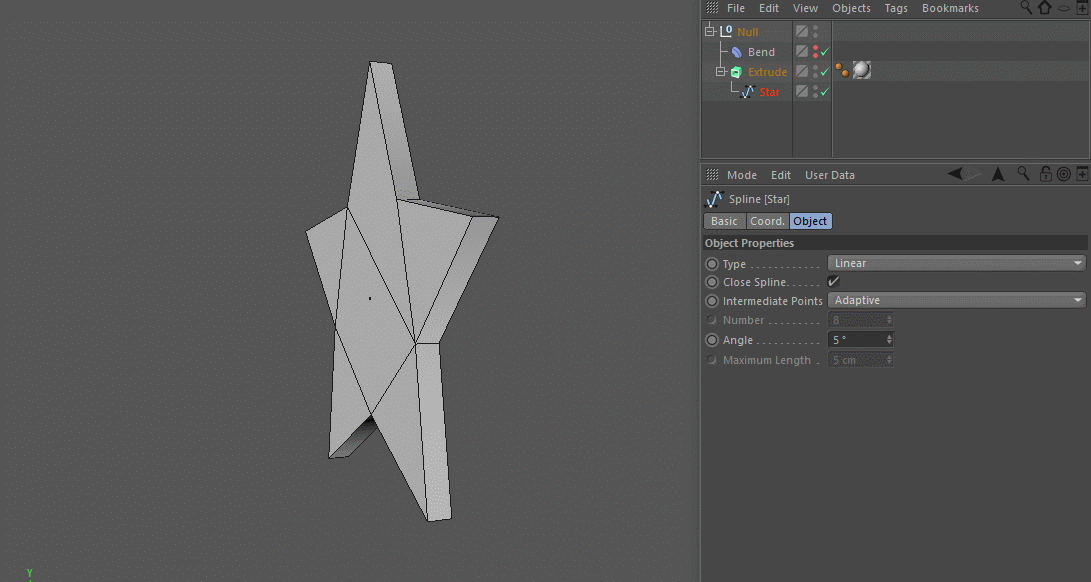1091x582 pixels.
Task: Switch to the Coord. tab
Action: click(767, 221)
